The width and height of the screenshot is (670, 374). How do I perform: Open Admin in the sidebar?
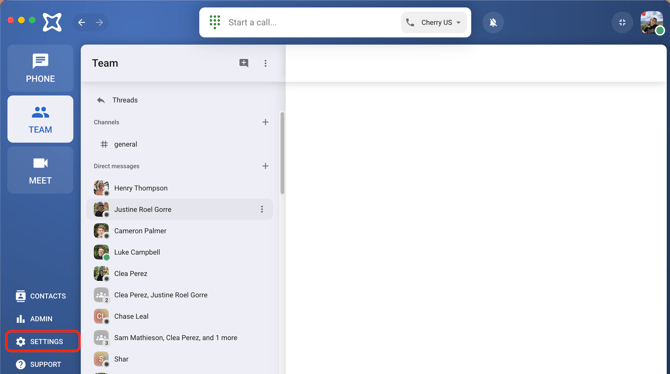click(35, 319)
